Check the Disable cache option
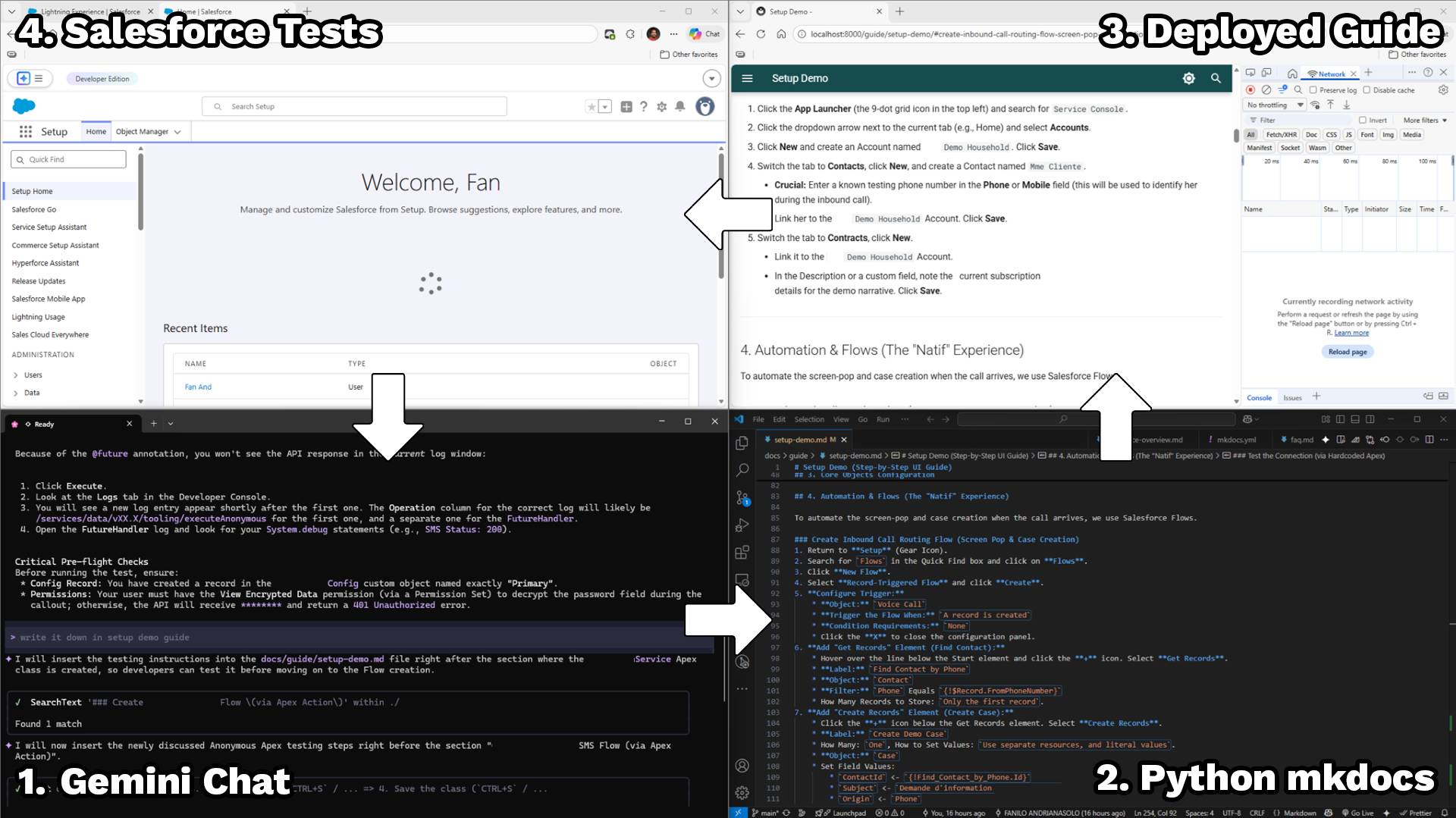Image resolution: width=1456 pixels, height=818 pixels. click(1367, 90)
